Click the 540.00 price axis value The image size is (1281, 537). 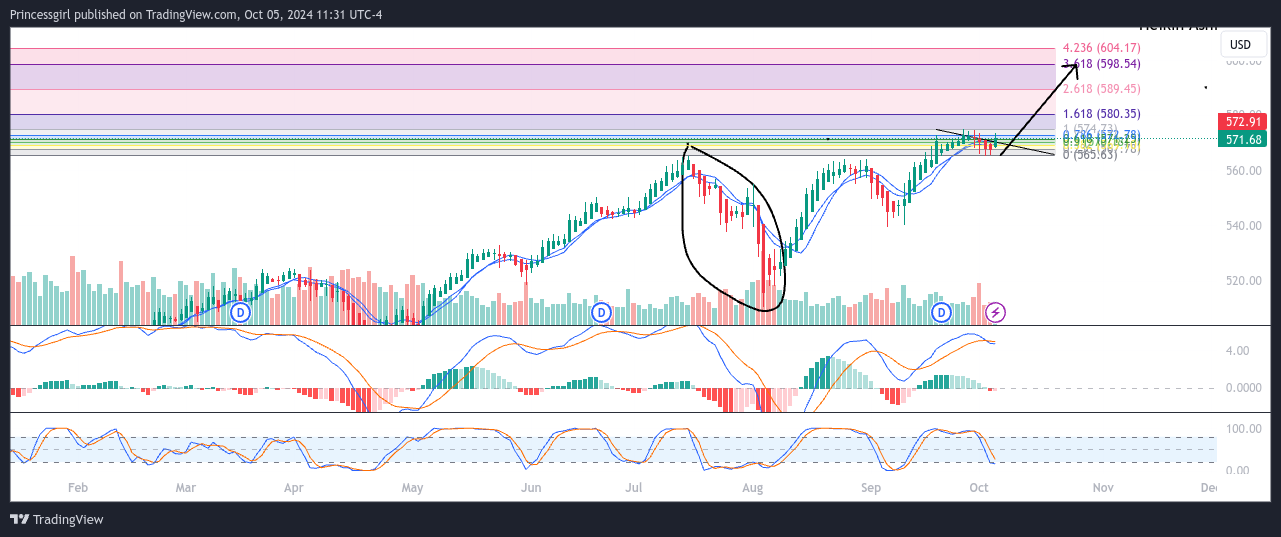[1244, 226]
